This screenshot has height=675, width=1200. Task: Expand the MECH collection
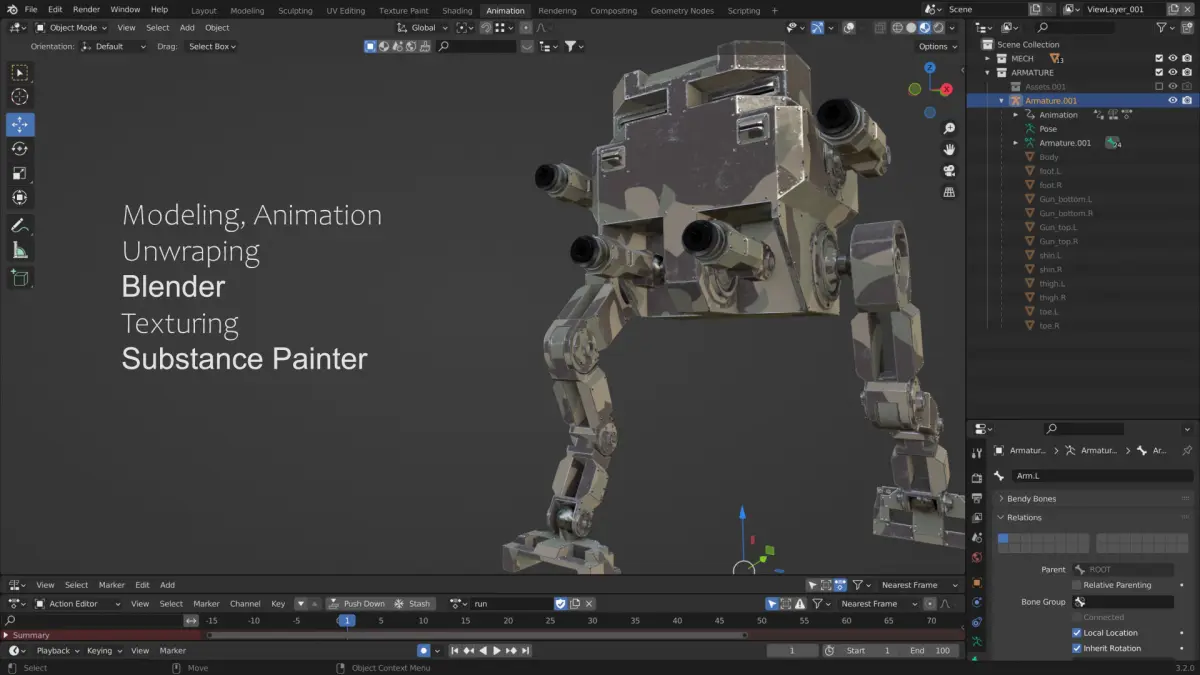click(x=988, y=59)
